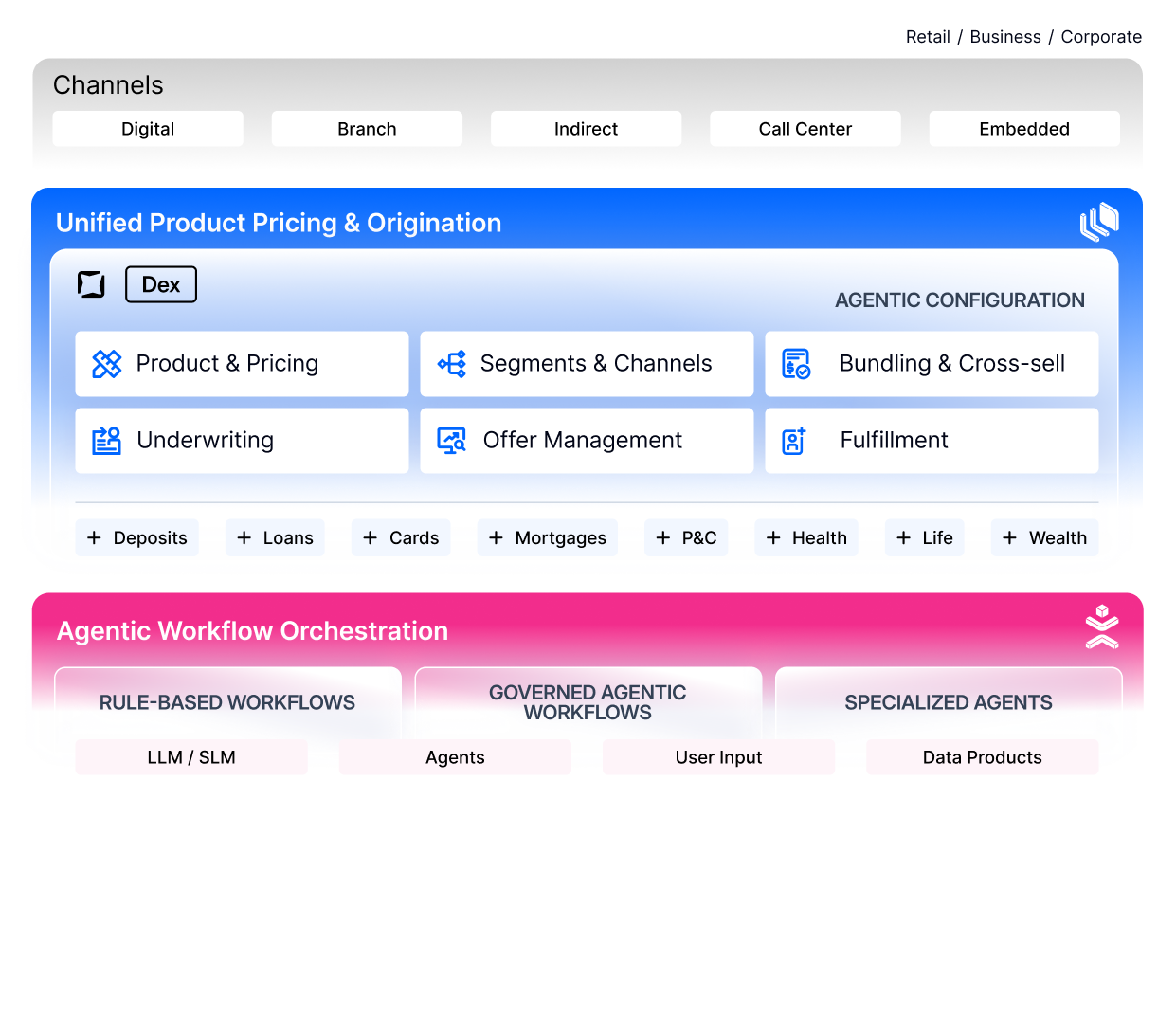
Task: Click the Agentic Workflow Orchestration heading
Action: pos(253,631)
